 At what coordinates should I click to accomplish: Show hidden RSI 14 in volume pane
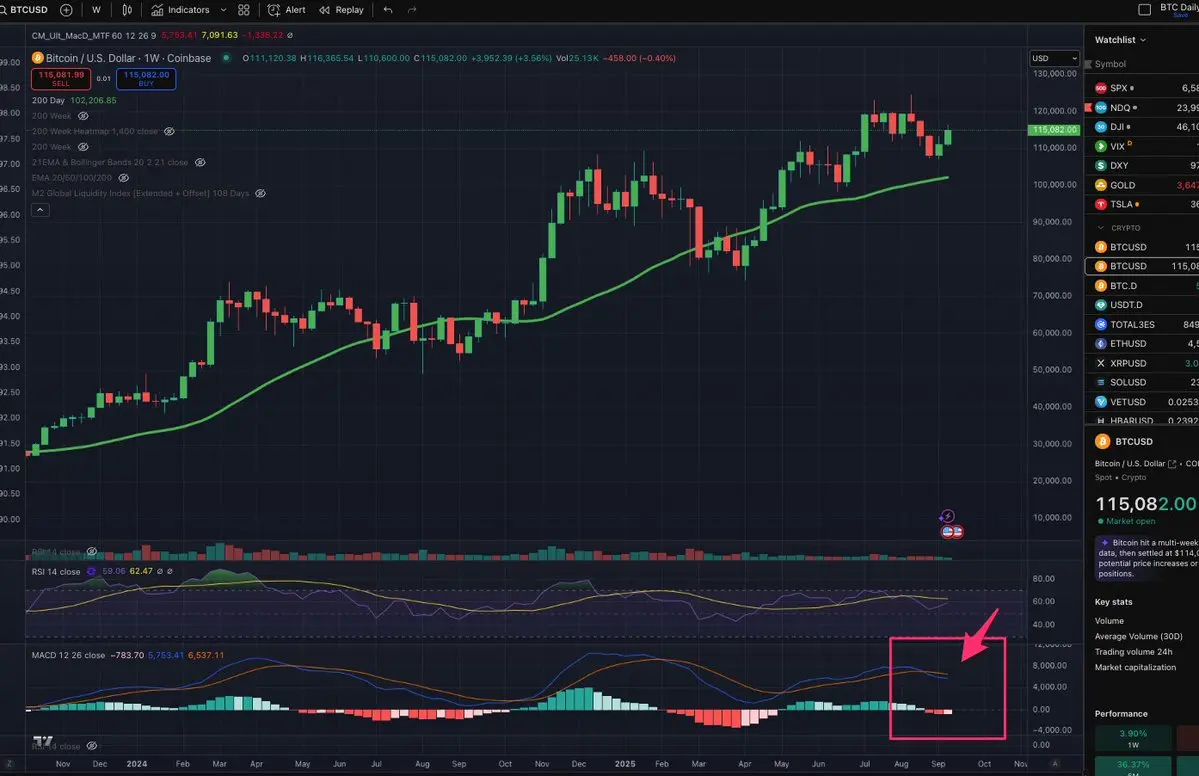click(92, 551)
